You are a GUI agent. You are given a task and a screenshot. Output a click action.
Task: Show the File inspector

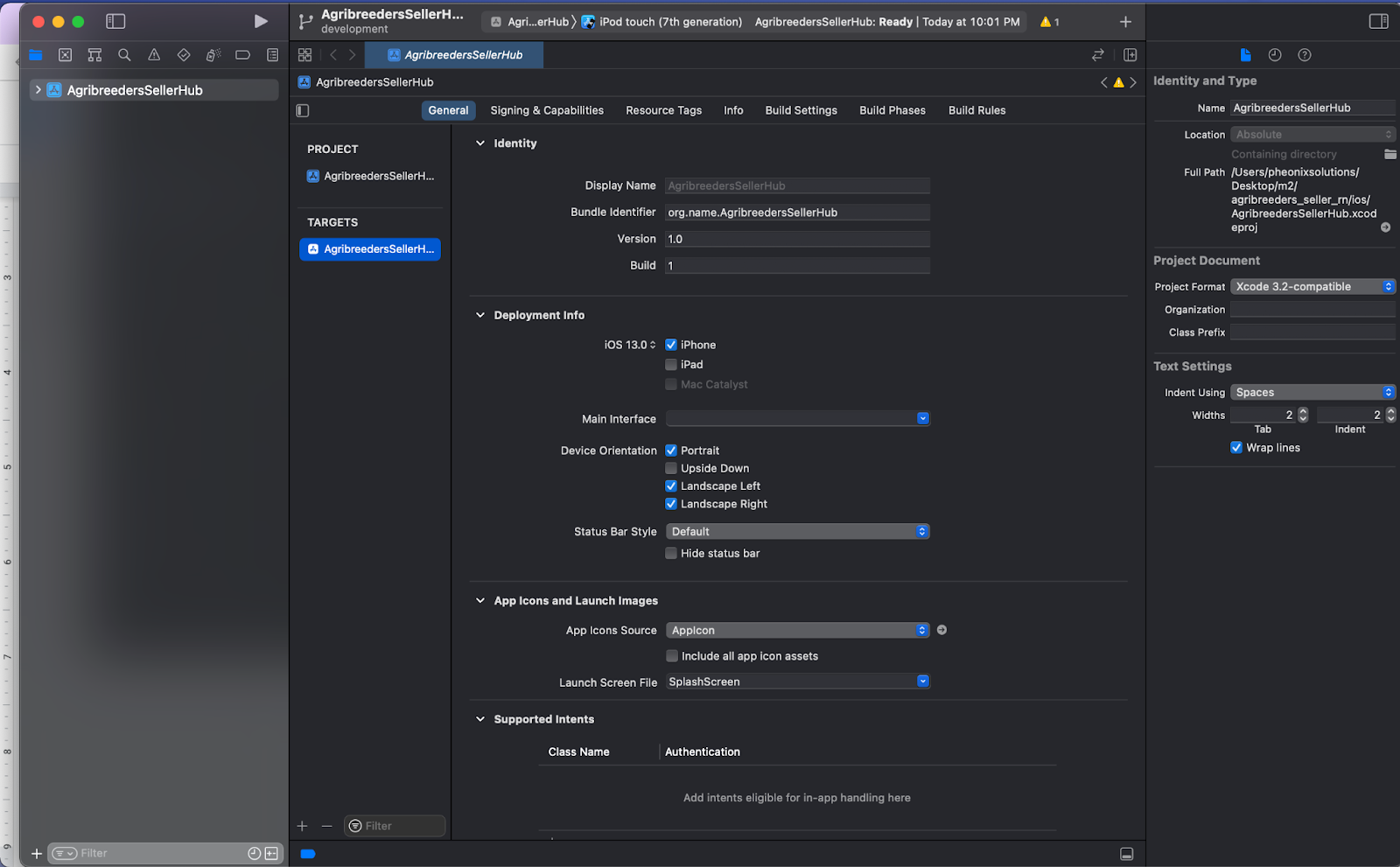(1246, 55)
